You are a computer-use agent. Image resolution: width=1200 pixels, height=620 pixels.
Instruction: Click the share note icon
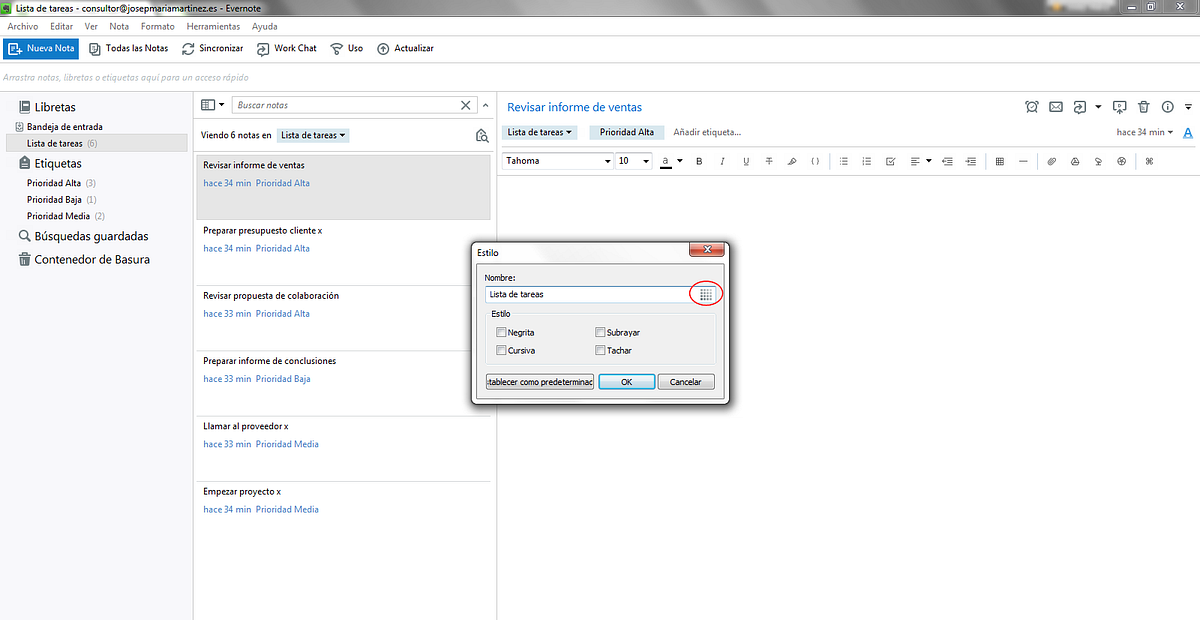(x=1080, y=107)
